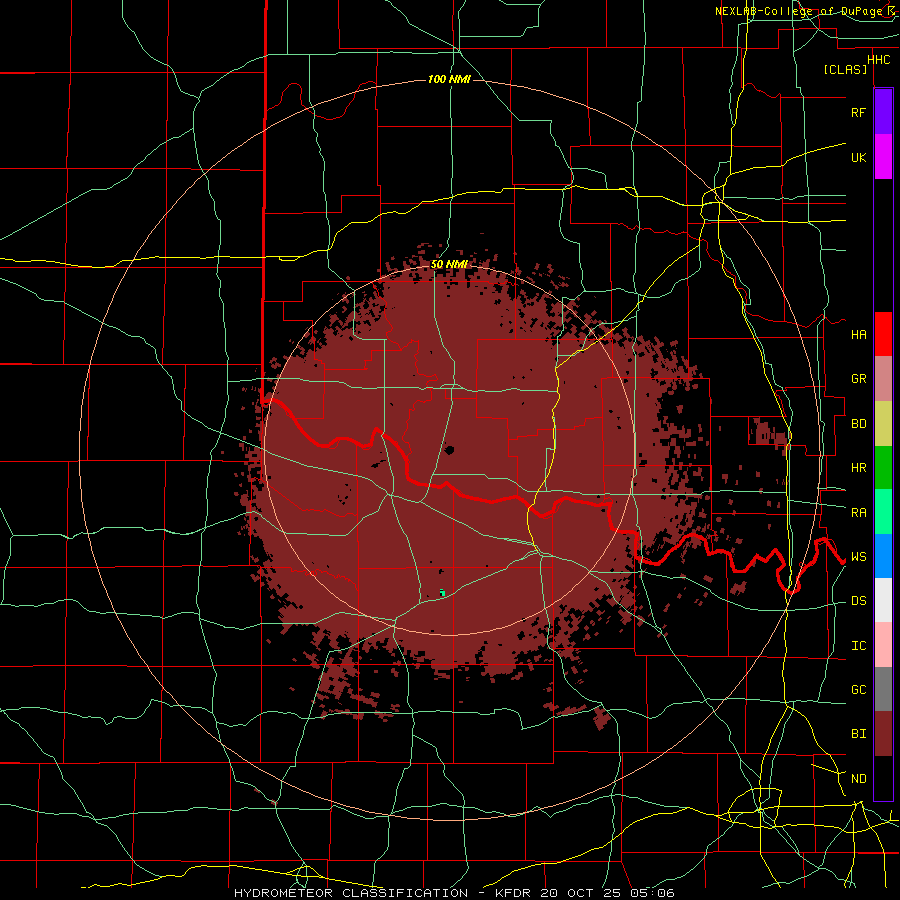The width and height of the screenshot is (900, 900).
Task: Click the WS blue legend swatch
Action: tap(883, 556)
